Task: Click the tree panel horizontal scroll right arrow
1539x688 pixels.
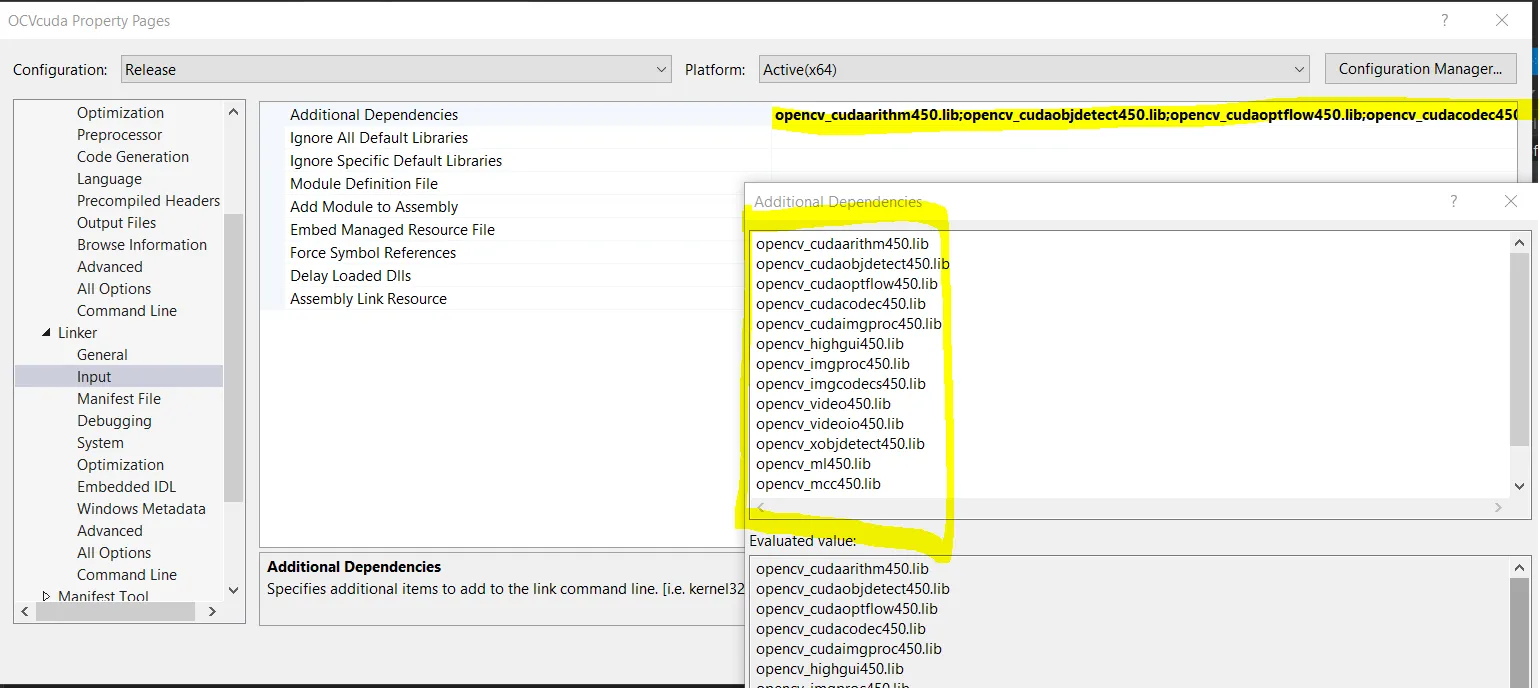Action: click(x=212, y=611)
